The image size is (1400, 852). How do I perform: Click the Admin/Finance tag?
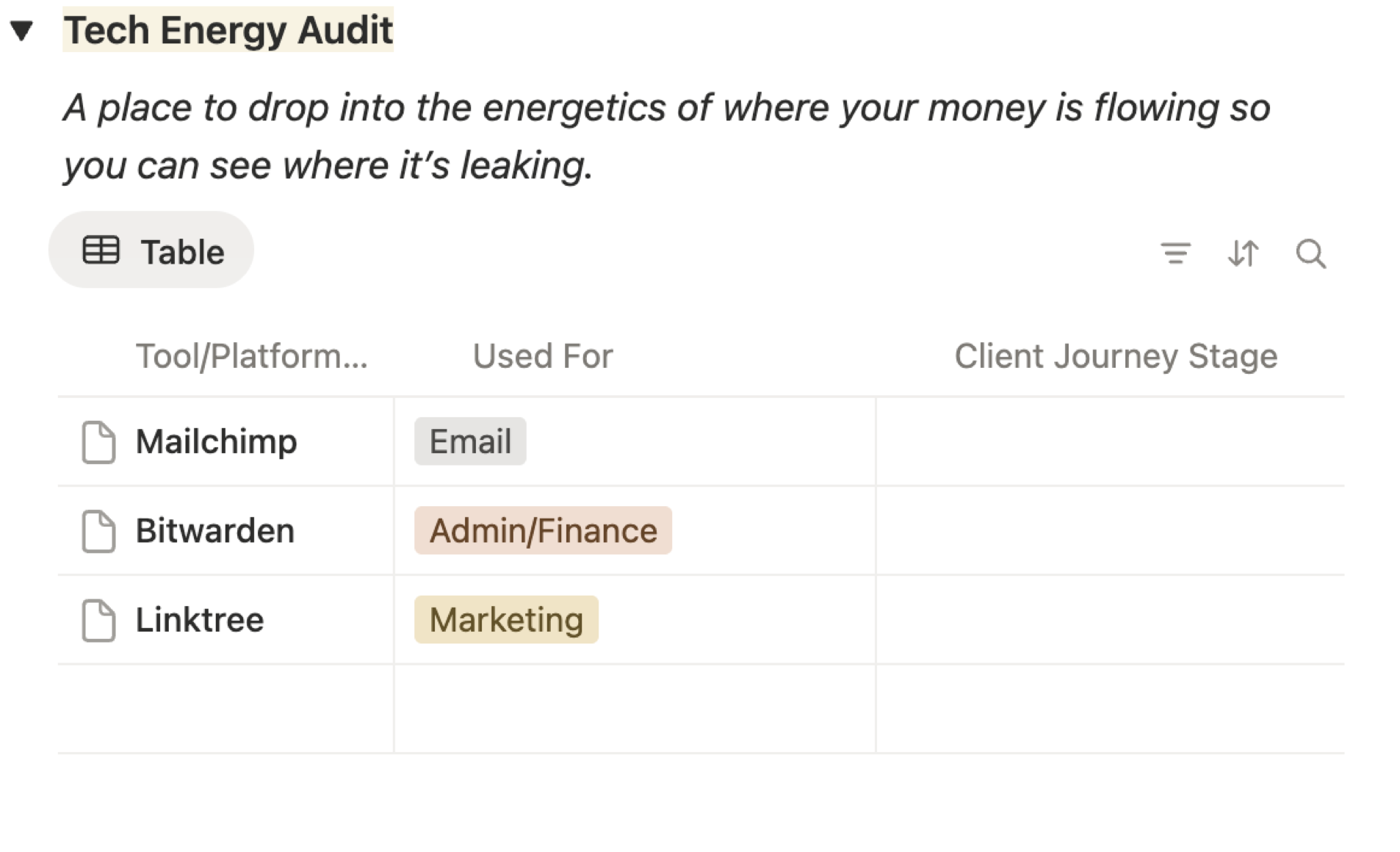tap(543, 531)
